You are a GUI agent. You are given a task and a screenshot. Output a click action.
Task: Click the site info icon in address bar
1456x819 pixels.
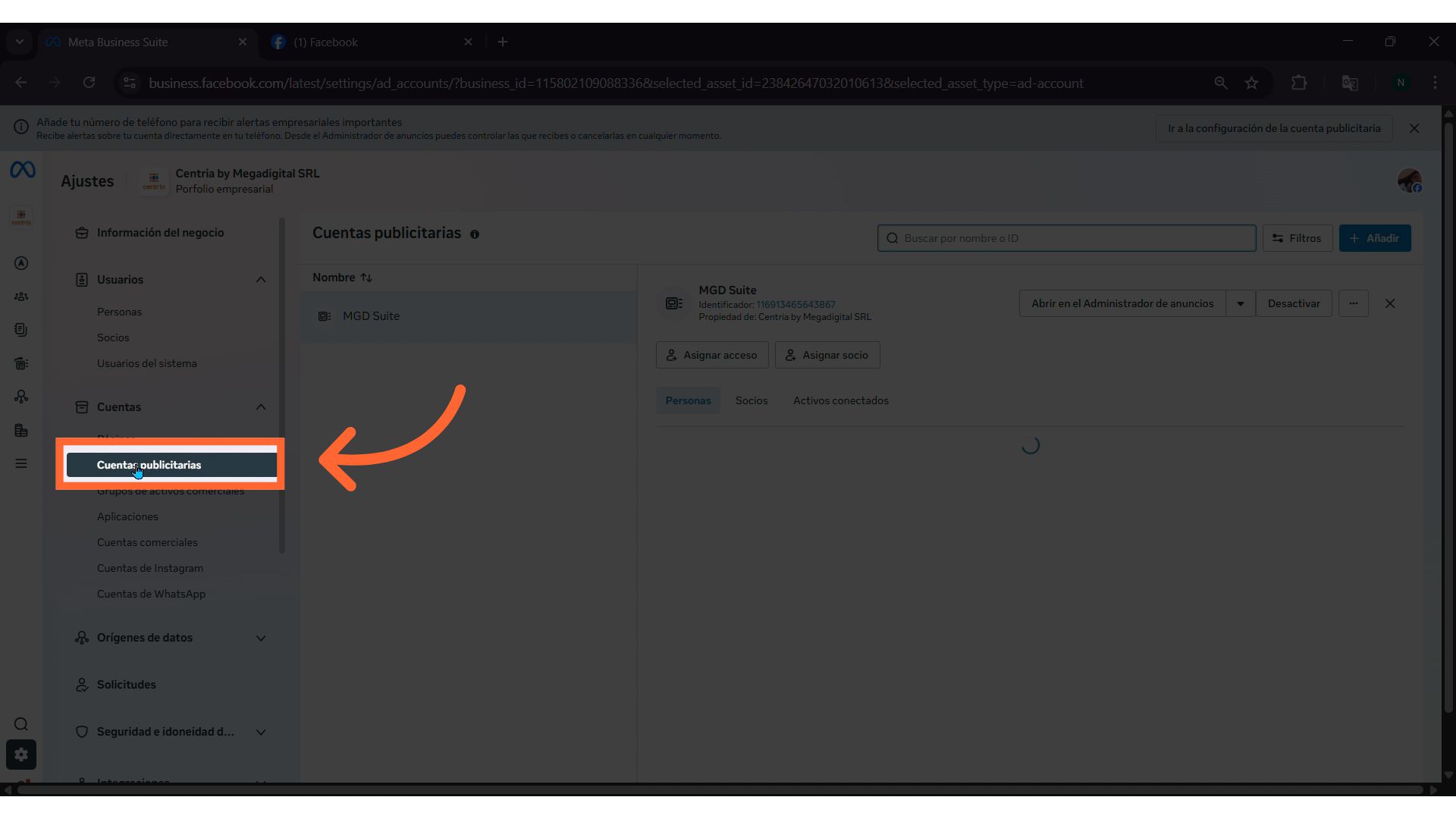point(130,83)
